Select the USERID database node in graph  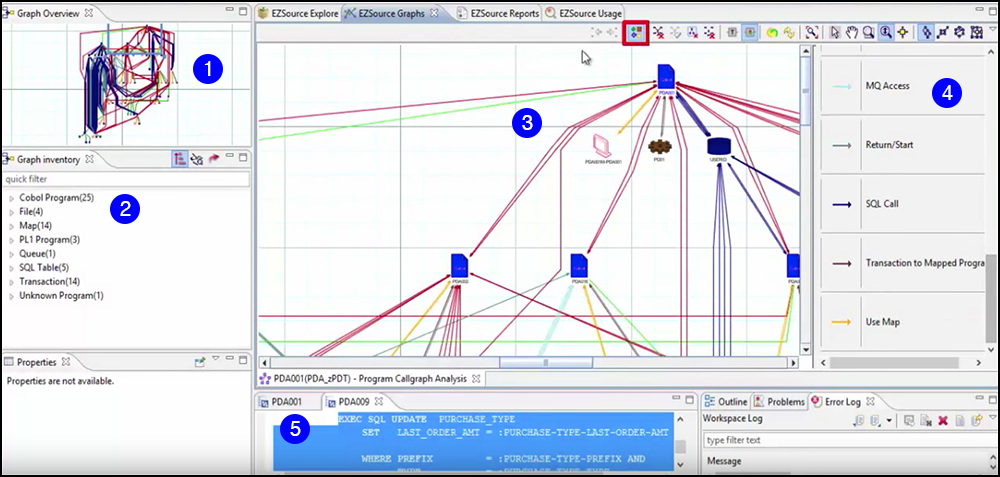pyautogui.click(x=719, y=149)
